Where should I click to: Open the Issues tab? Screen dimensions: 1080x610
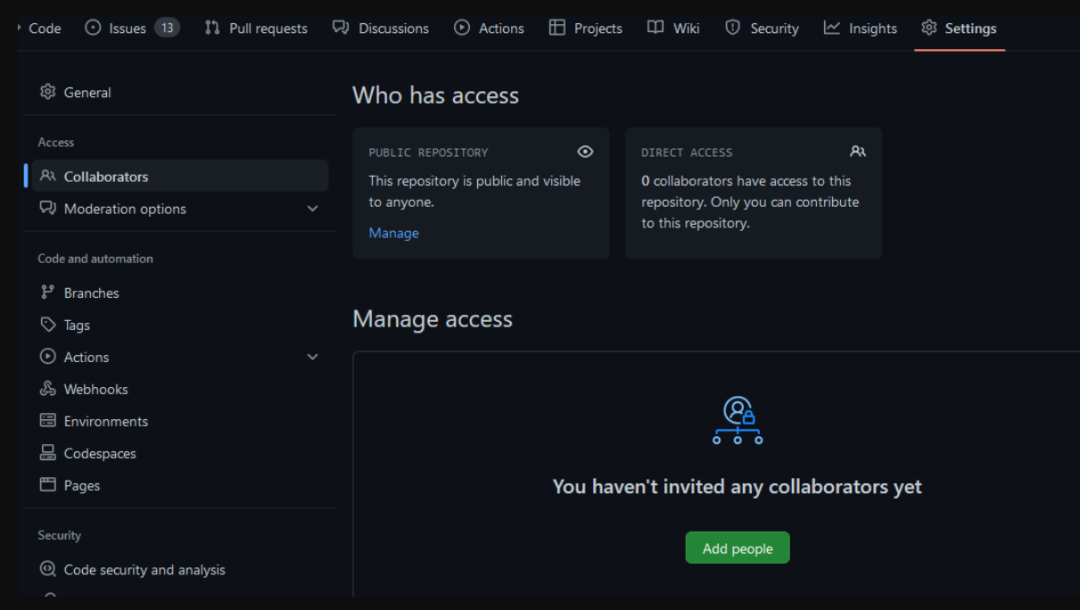pyautogui.click(x=132, y=28)
